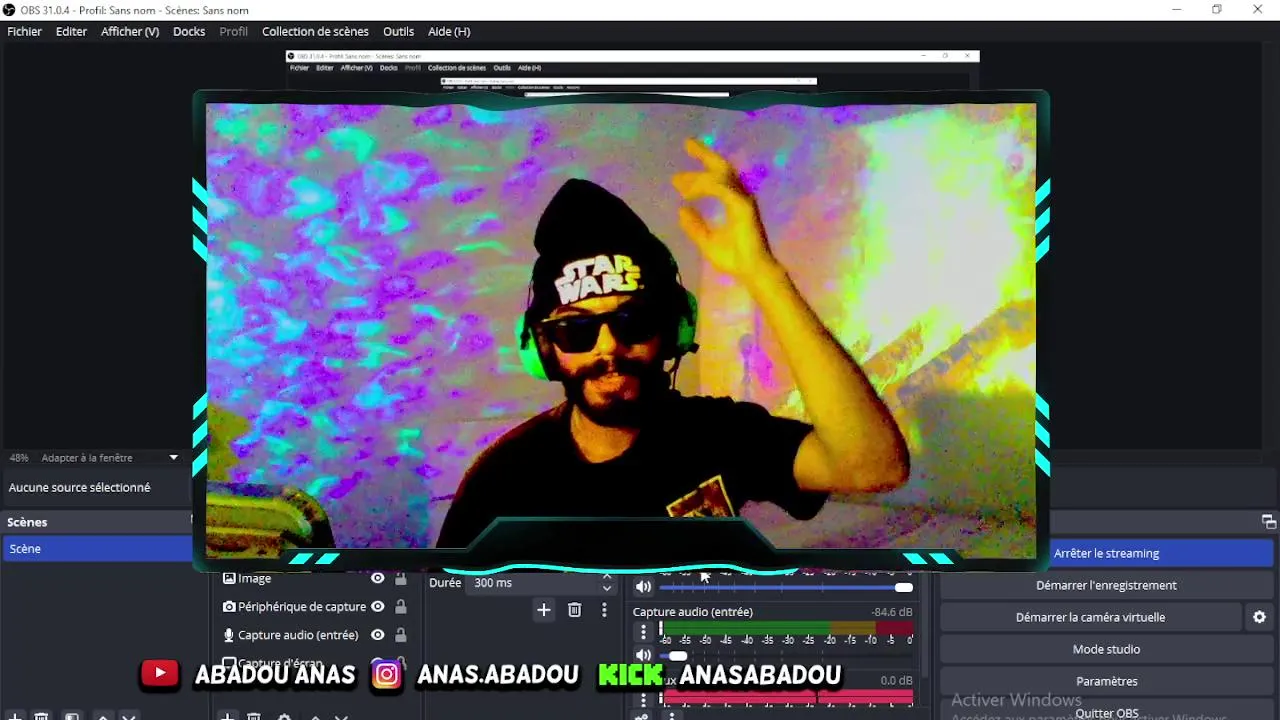The height and width of the screenshot is (720, 1280).
Task: Toggle the lock on Capture audio (entrée) source
Action: [401, 635]
